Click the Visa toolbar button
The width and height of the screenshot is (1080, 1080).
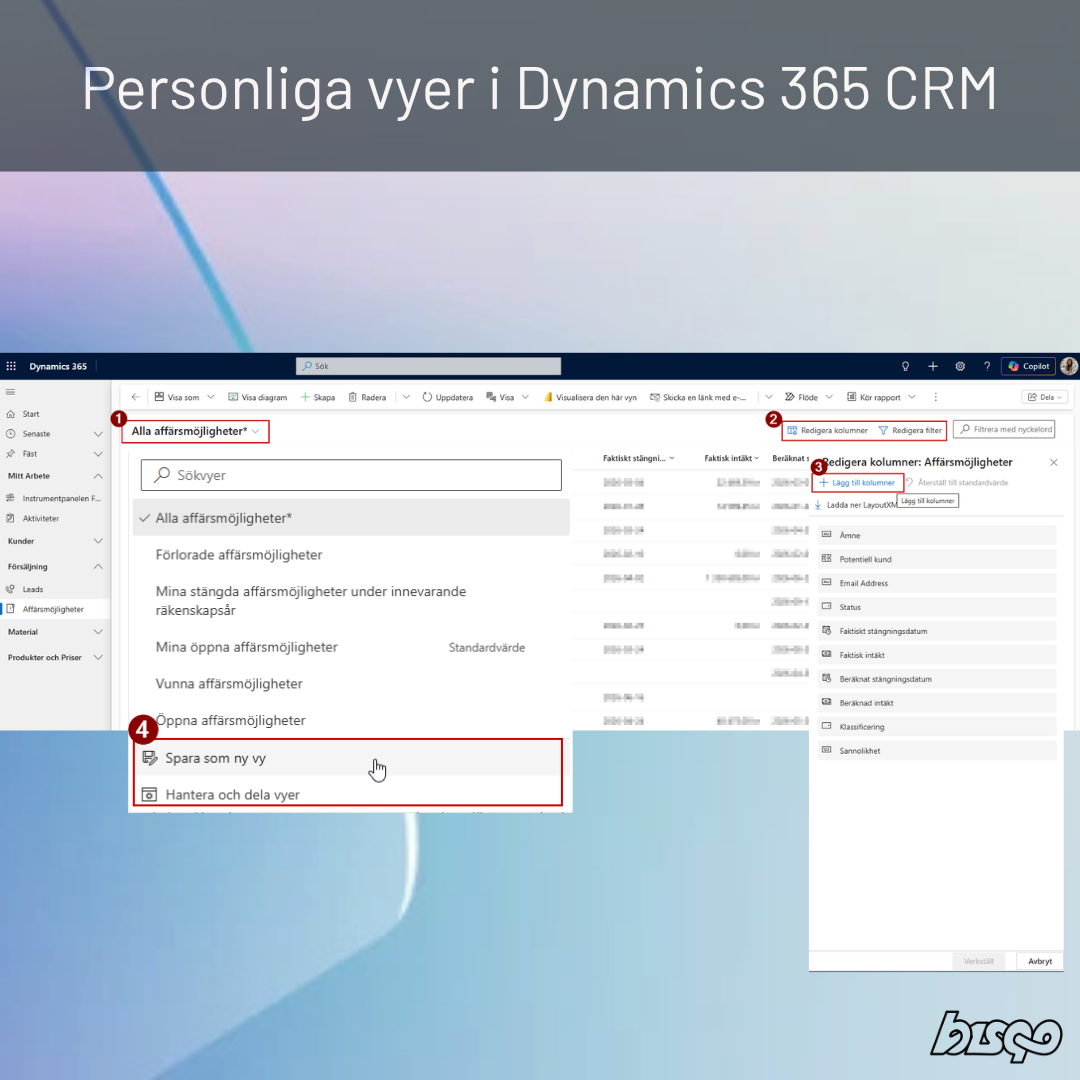[x=501, y=397]
